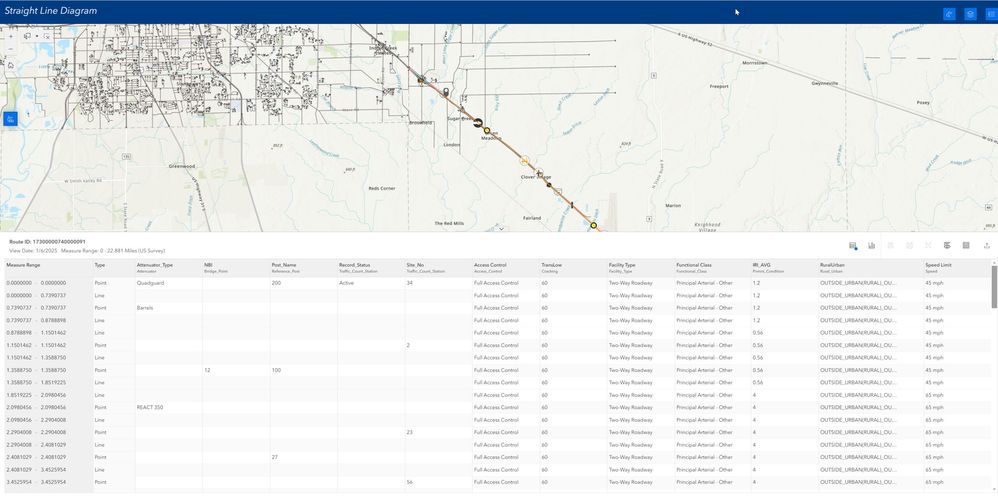
Task: Collapse the map with chevron at bottom
Action: tap(501, 228)
